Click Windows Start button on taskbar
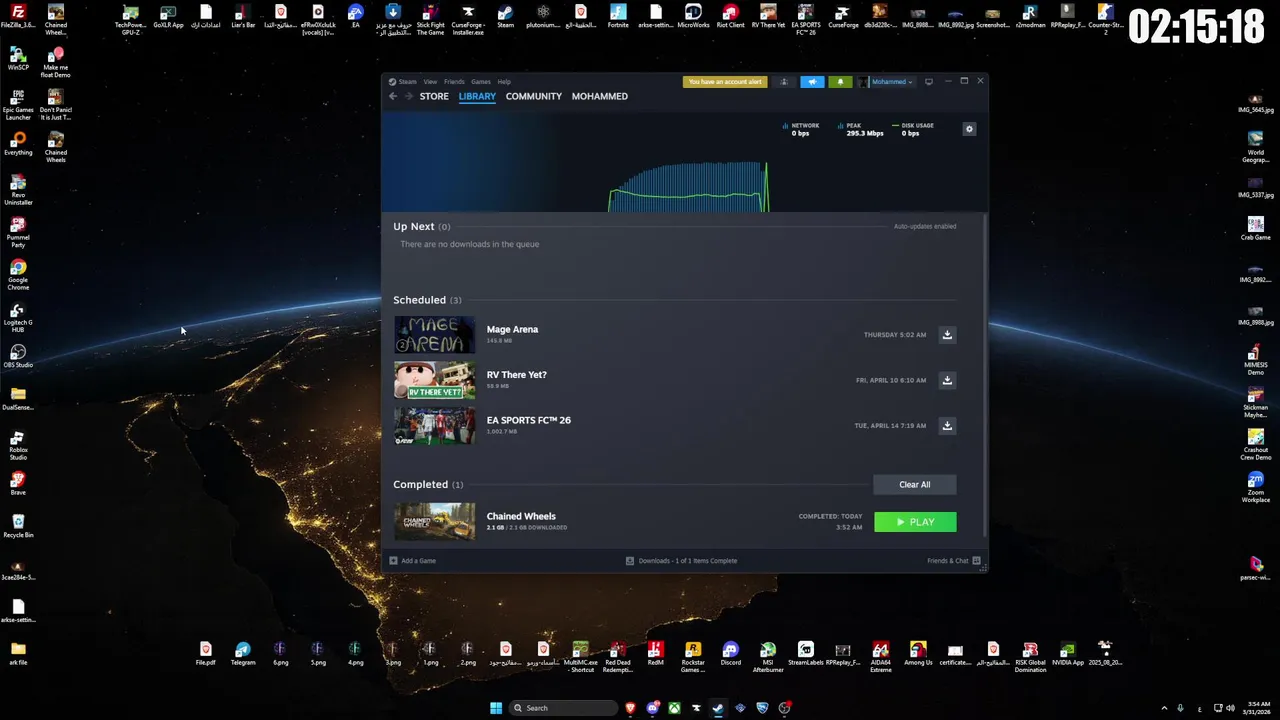The image size is (1280, 720). pos(496,708)
